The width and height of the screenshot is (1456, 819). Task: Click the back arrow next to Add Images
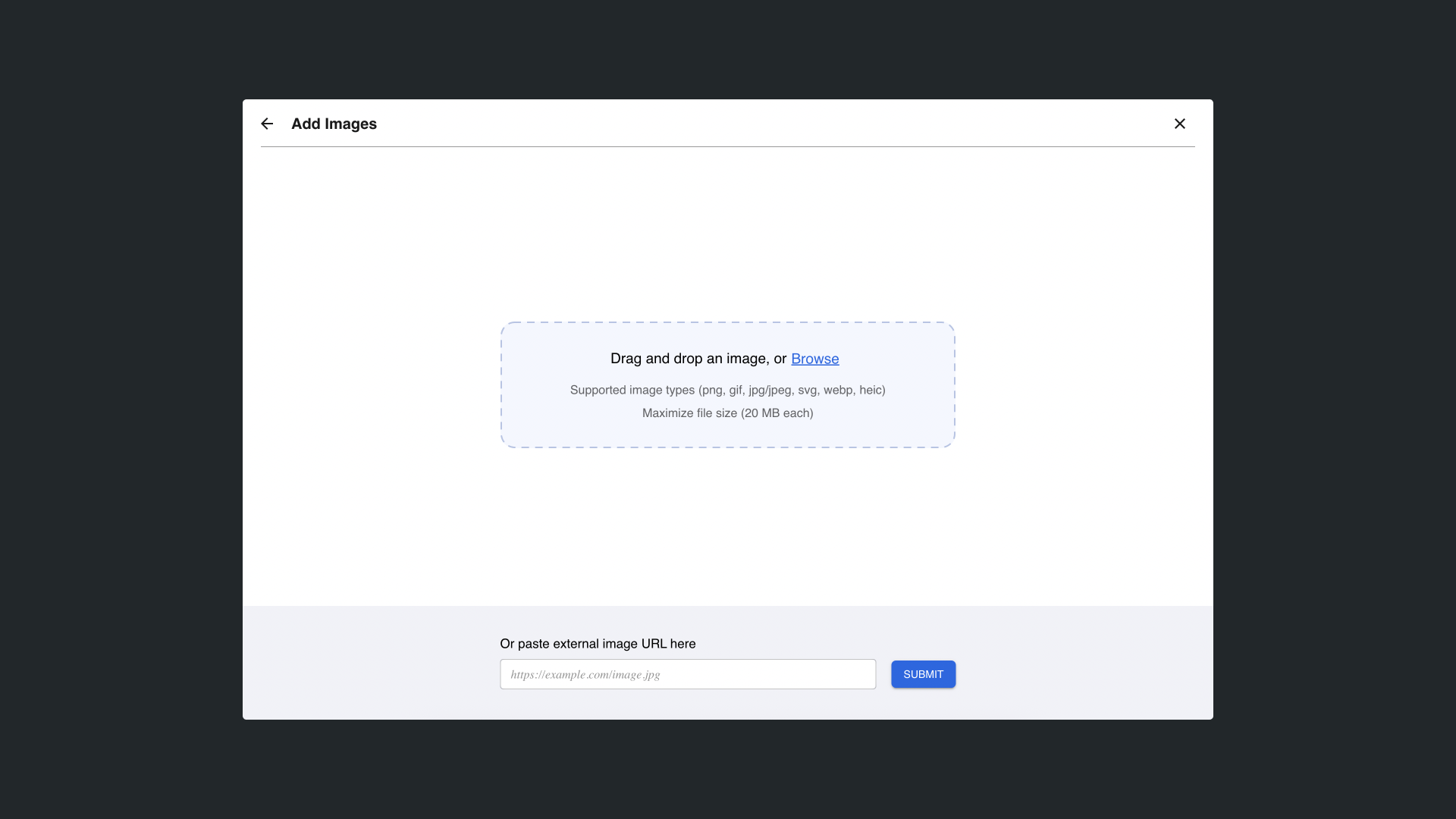(267, 124)
